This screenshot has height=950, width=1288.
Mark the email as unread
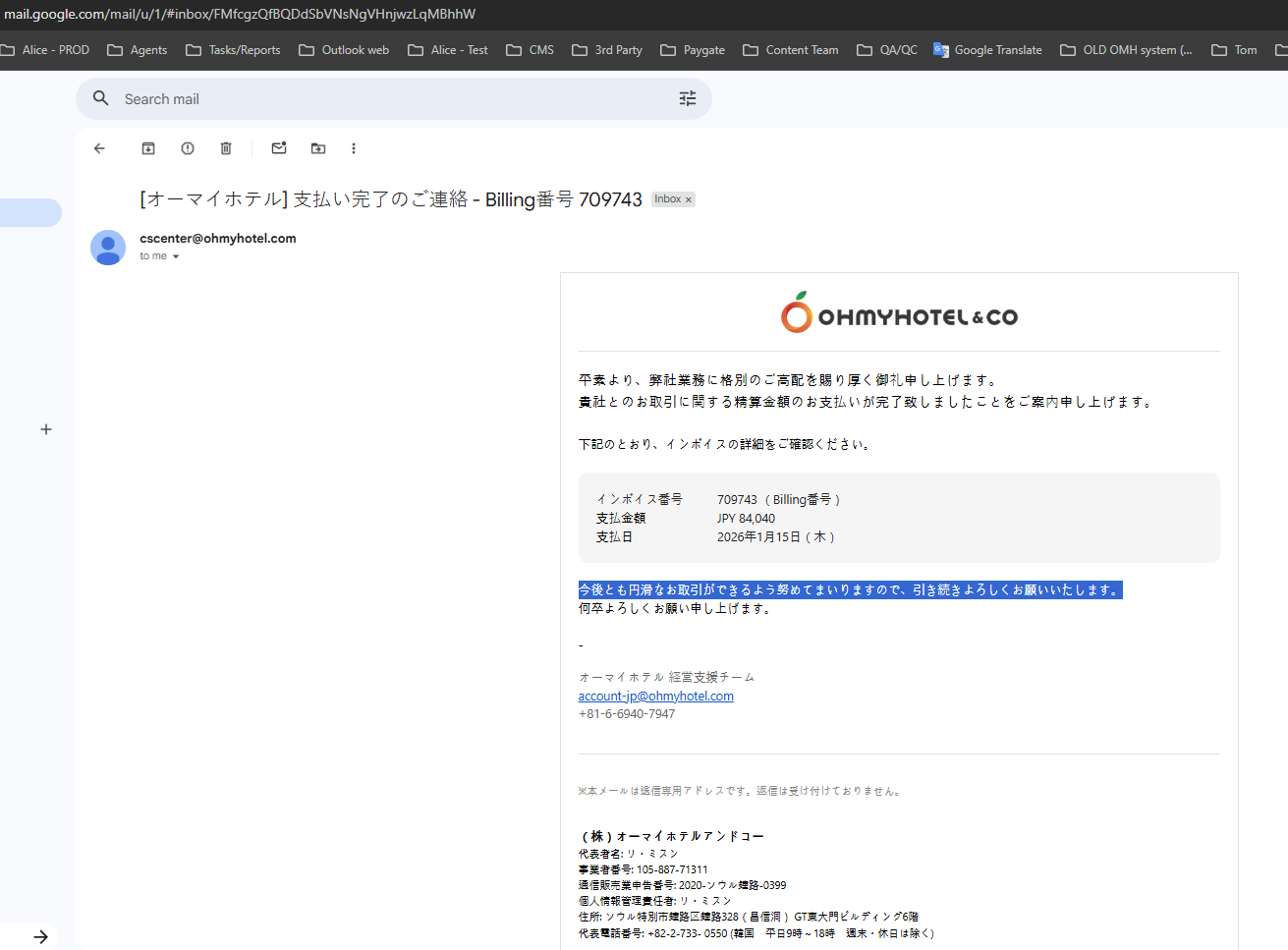click(x=279, y=148)
